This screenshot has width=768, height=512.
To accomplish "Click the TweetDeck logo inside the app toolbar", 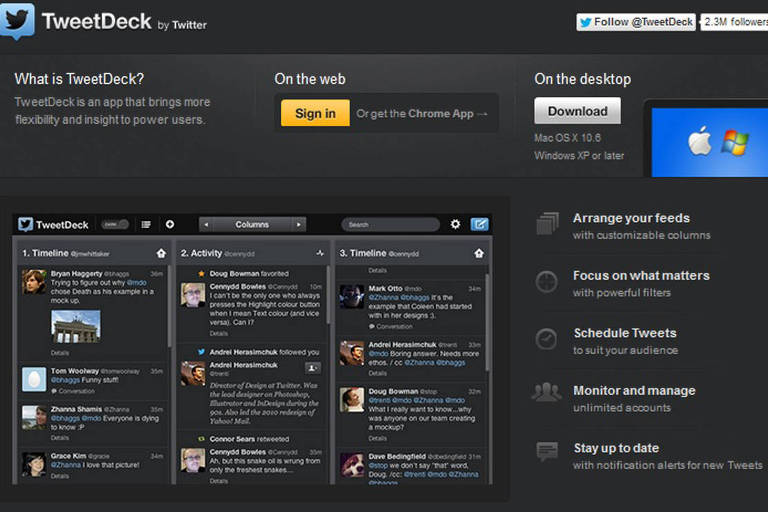I will (x=53, y=224).
